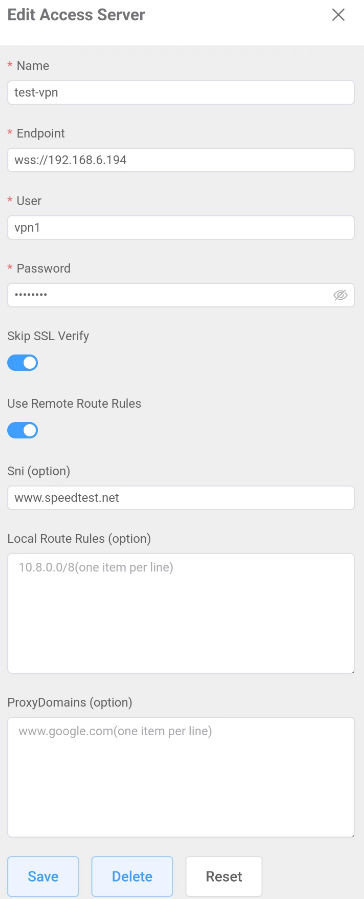Show the password using the eye icon
This screenshot has height=899, width=364.
[x=340, y=295]
